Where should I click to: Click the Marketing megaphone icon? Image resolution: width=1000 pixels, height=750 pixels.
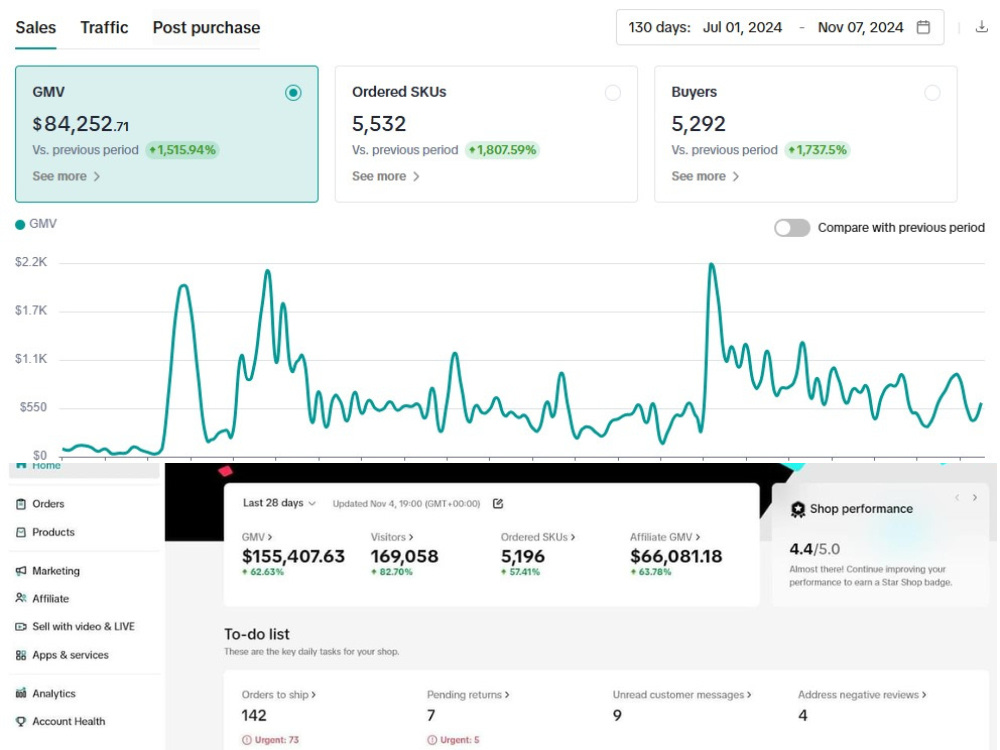(21, 571)
